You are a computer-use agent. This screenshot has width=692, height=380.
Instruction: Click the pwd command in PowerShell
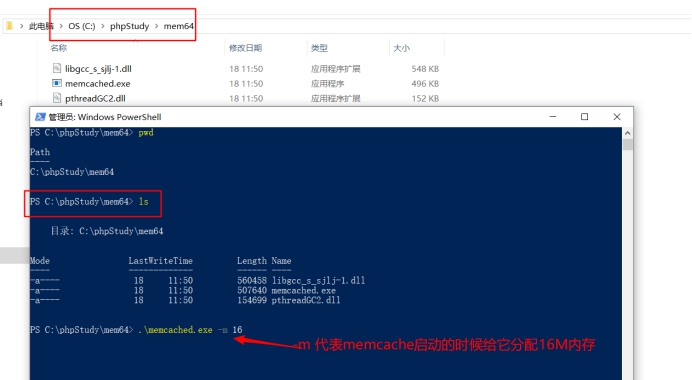[146, 132]
